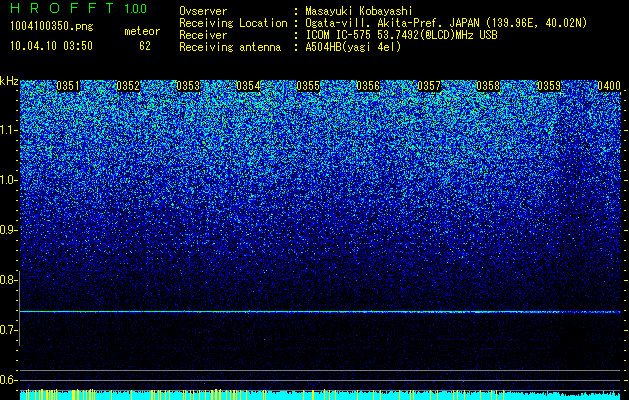Click the HROFFT 1.0.0 title text
Viewport: 629px width, 400px height.
point(78,8)
